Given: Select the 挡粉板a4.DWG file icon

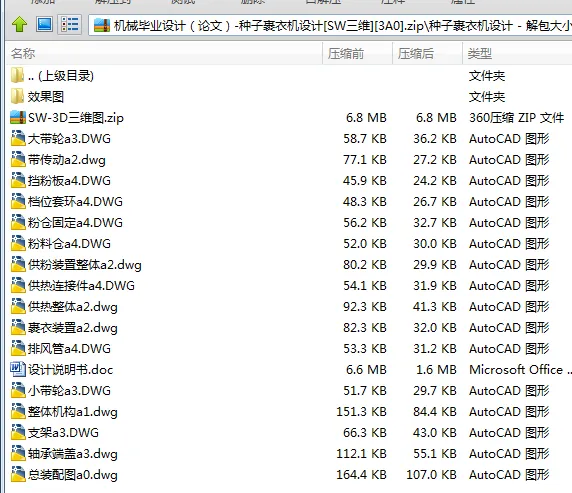Looking at the screenshot, I should [x=18, y=180].
